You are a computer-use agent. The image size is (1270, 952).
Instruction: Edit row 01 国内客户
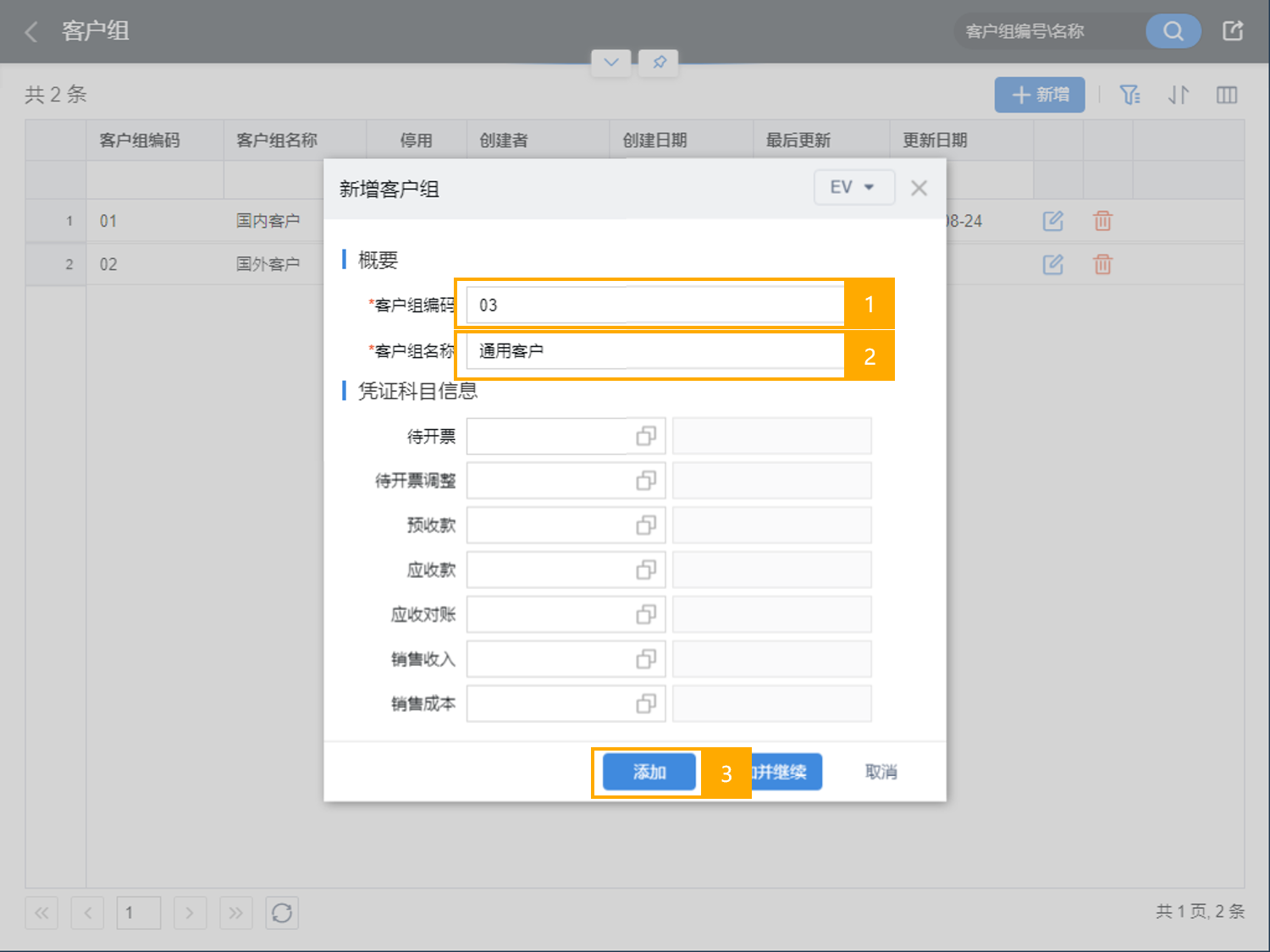click(1052, 221)
